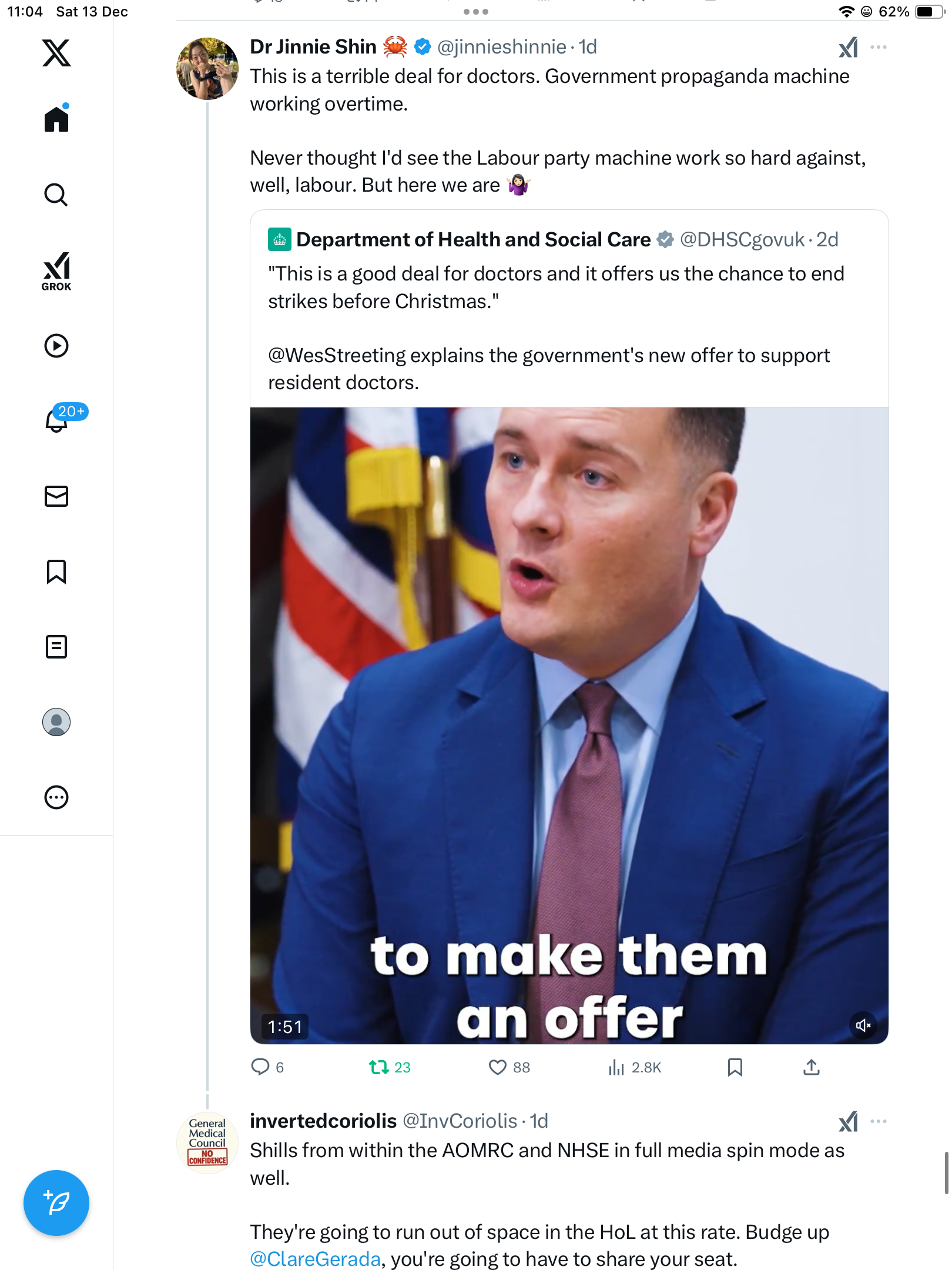Unmute the quoted video
The image size is (952, 1270).
point(863,1025)
